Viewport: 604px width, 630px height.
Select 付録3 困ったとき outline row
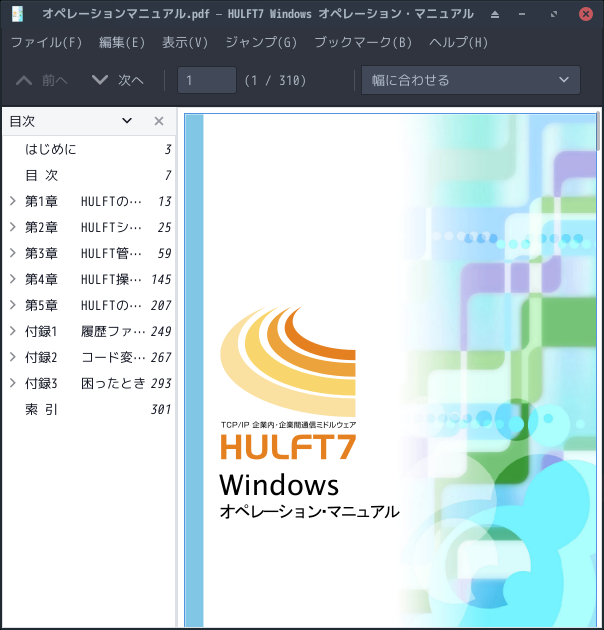(x=90, y=383)
